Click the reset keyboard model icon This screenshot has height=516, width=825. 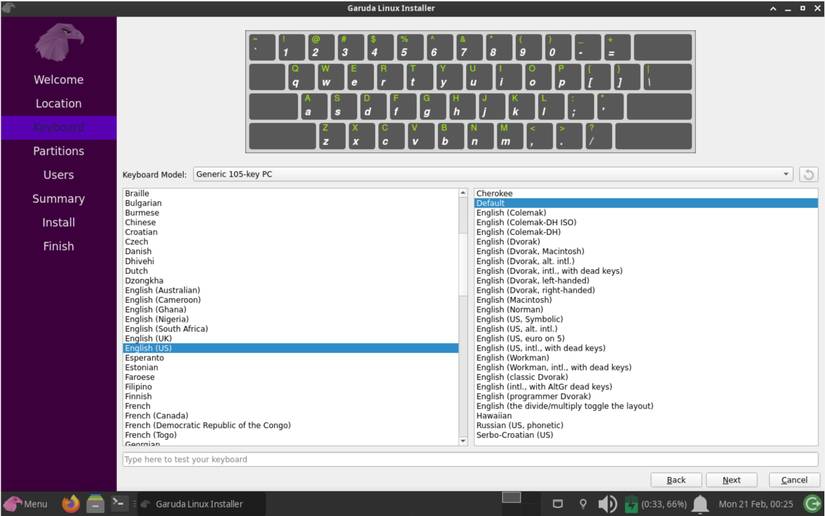pyautogui.click(x=808, y=174)
